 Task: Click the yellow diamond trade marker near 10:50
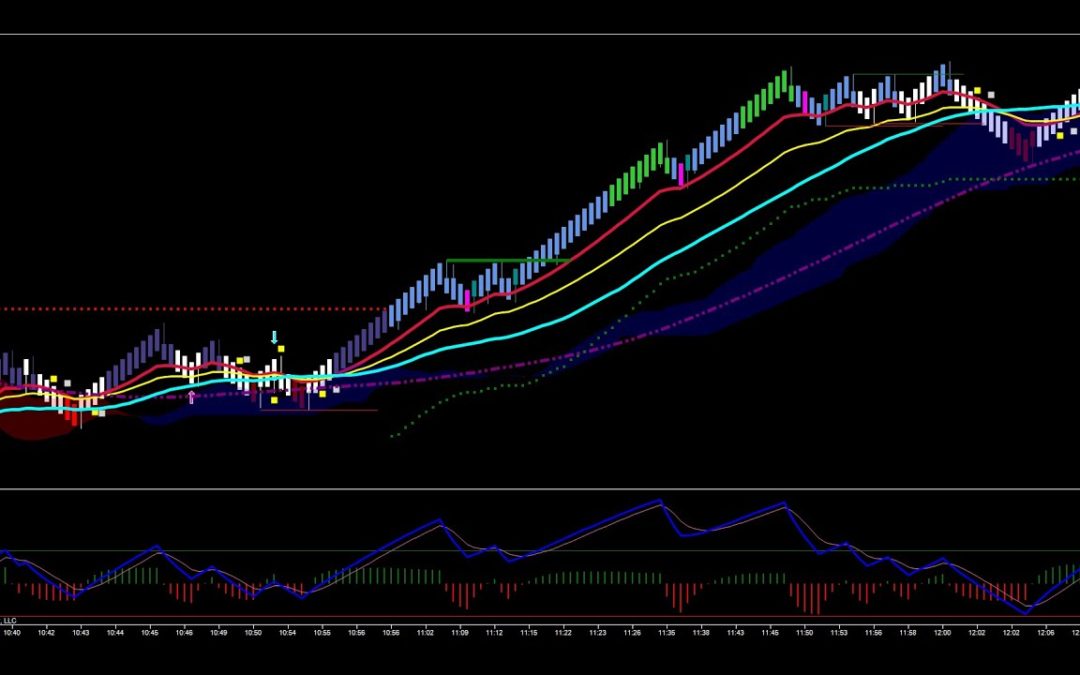pos(239,360)
